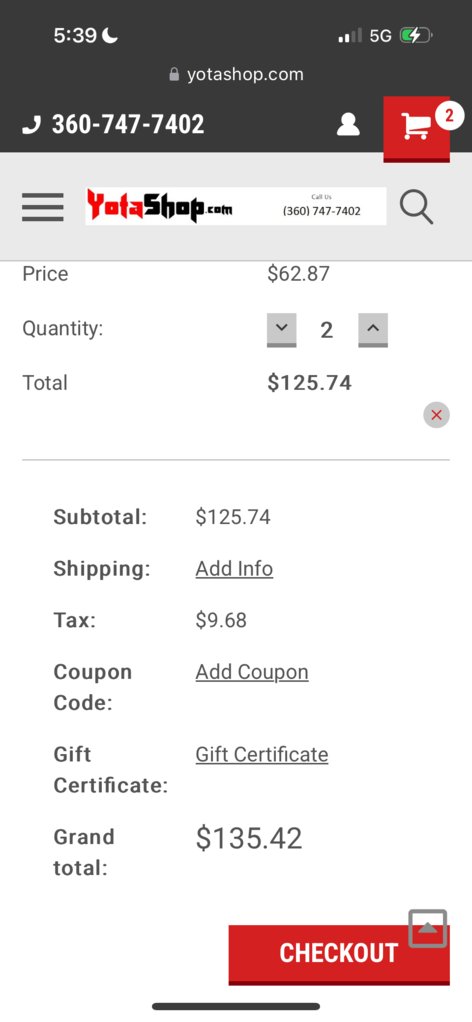Open the Gift Certificate link
The height and width of the screenshot is (1022, 472).
(x=261, y=755)
